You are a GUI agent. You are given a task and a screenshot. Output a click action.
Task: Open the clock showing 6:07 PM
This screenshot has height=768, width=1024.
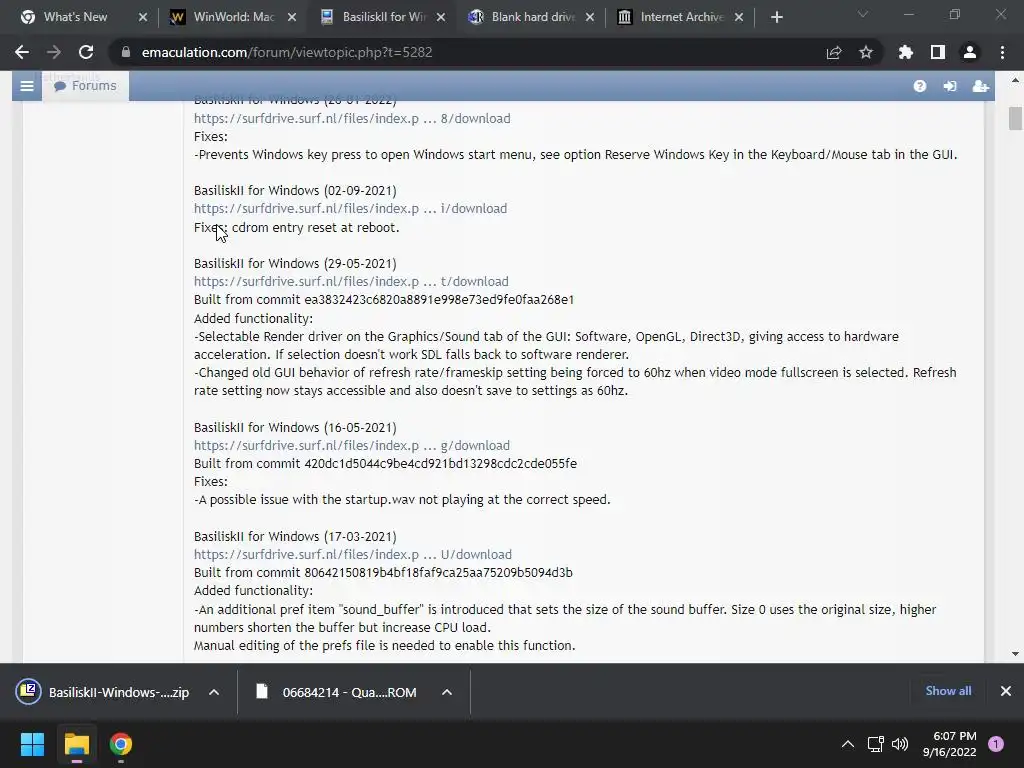point(950,744)
